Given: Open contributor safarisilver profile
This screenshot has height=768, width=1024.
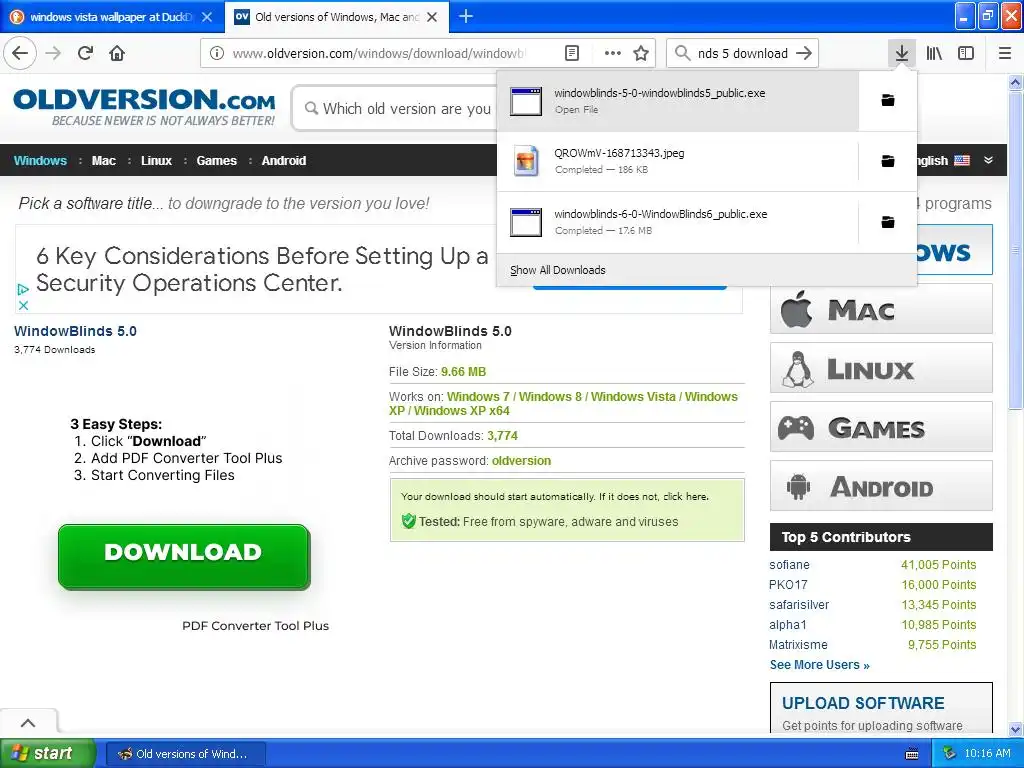Looking at the screenshot, I should pyautogui.click(x=799, y=605).
